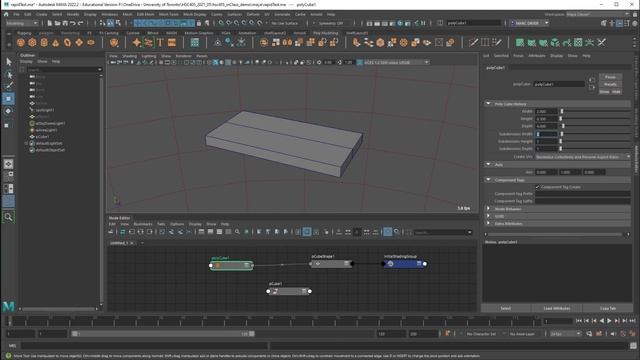The height and width of the screenshot is (360, 640).
Task: Click the Outliner search magnifier in toolbox
Action: pos(9,217)
